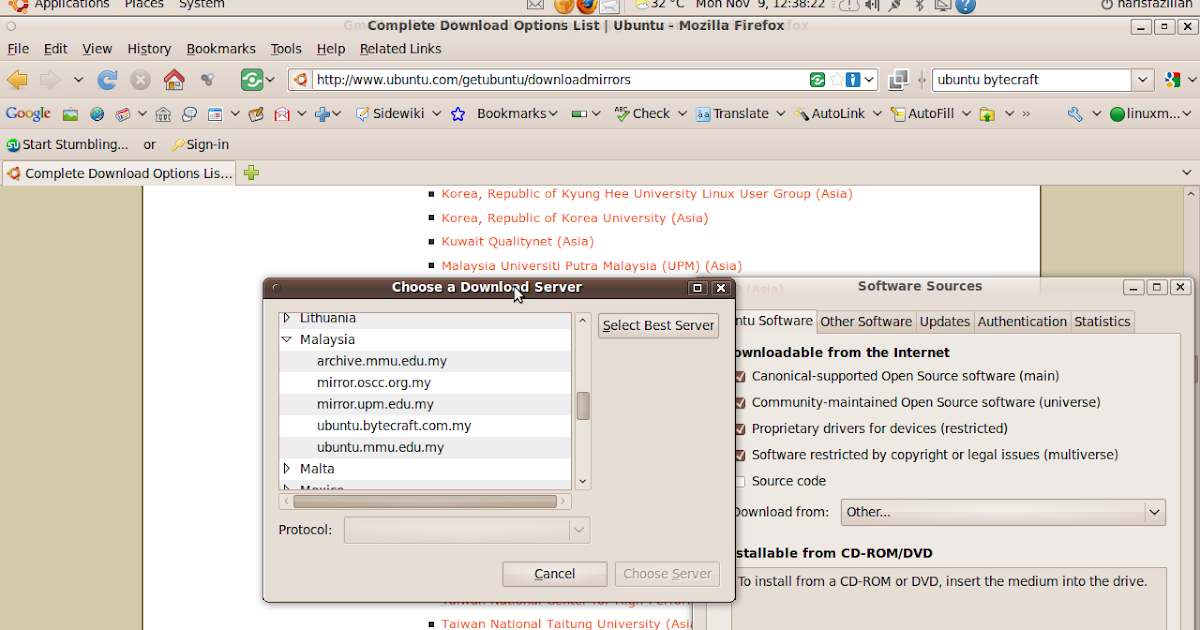Click the Bluetooth icon in the top panel
The image size is (1200, 630).
919,5
